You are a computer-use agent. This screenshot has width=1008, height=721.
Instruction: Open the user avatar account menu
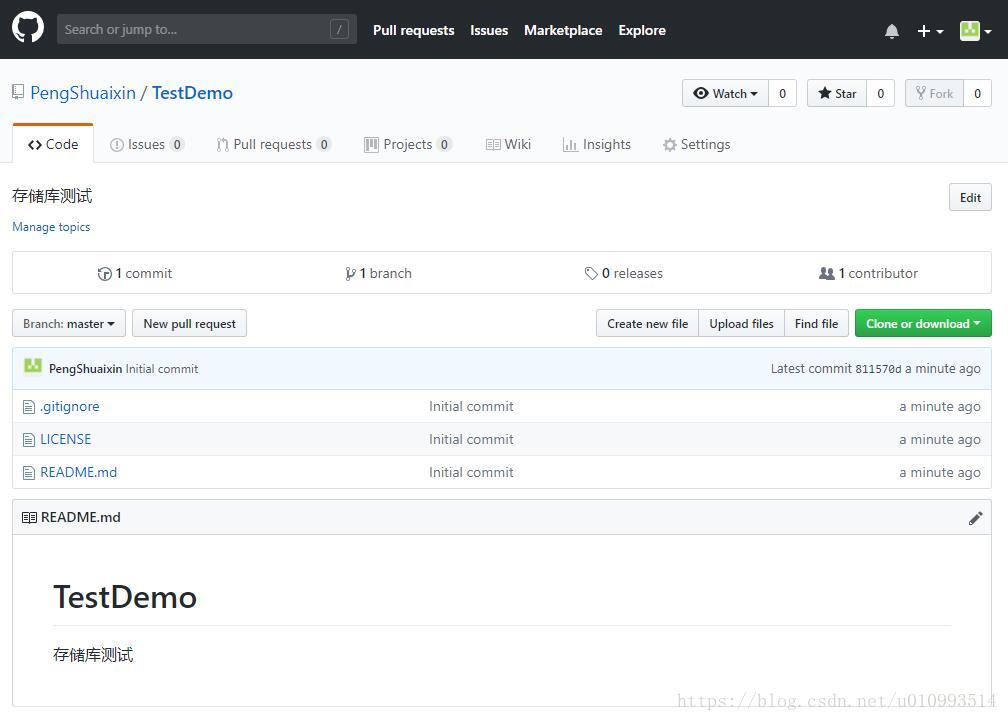pyautogui.click(x=975, y=30)
